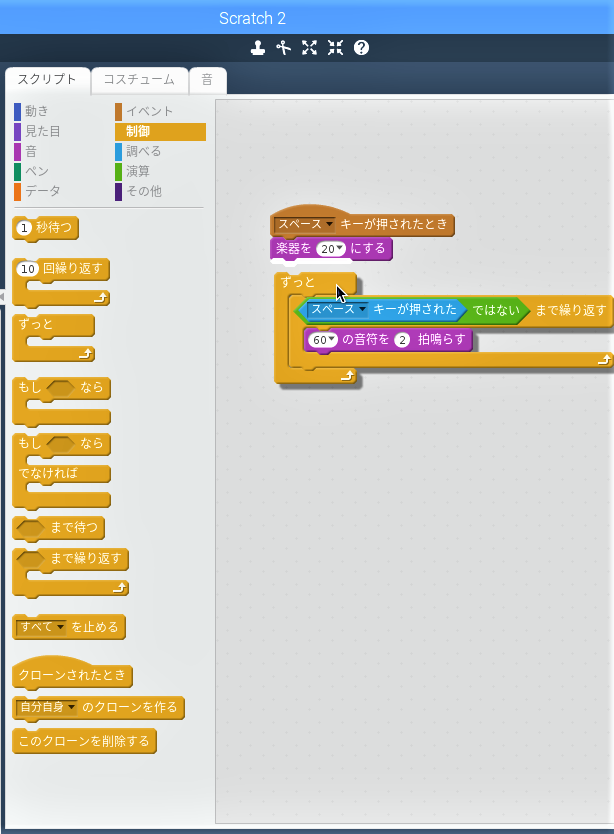Click the ずっと block in the script area
The image size is (614, 834).
click(x=297, y=282)
